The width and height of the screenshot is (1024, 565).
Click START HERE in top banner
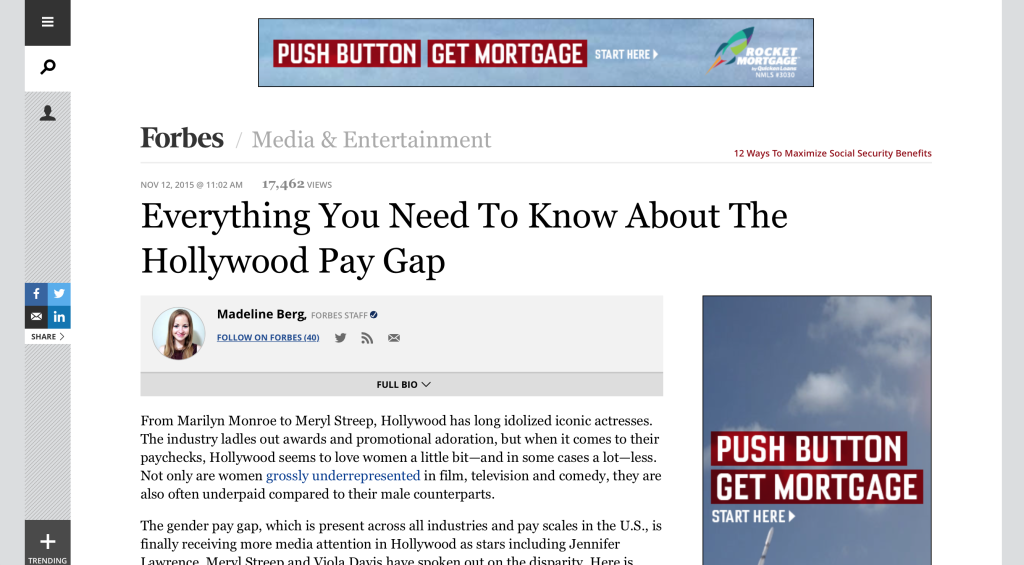point(626,54)
